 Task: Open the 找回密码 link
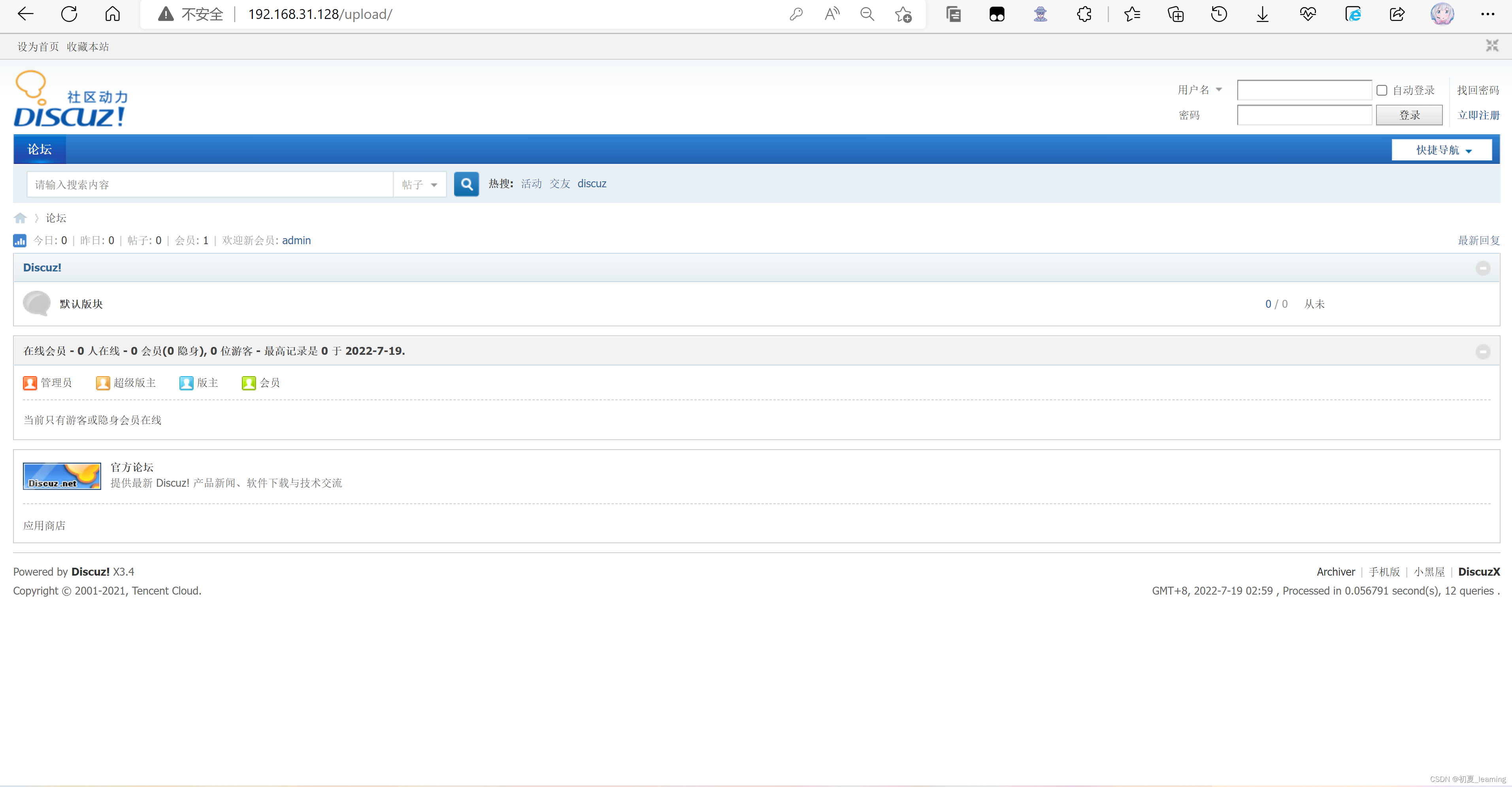(x=1477, y=90)
